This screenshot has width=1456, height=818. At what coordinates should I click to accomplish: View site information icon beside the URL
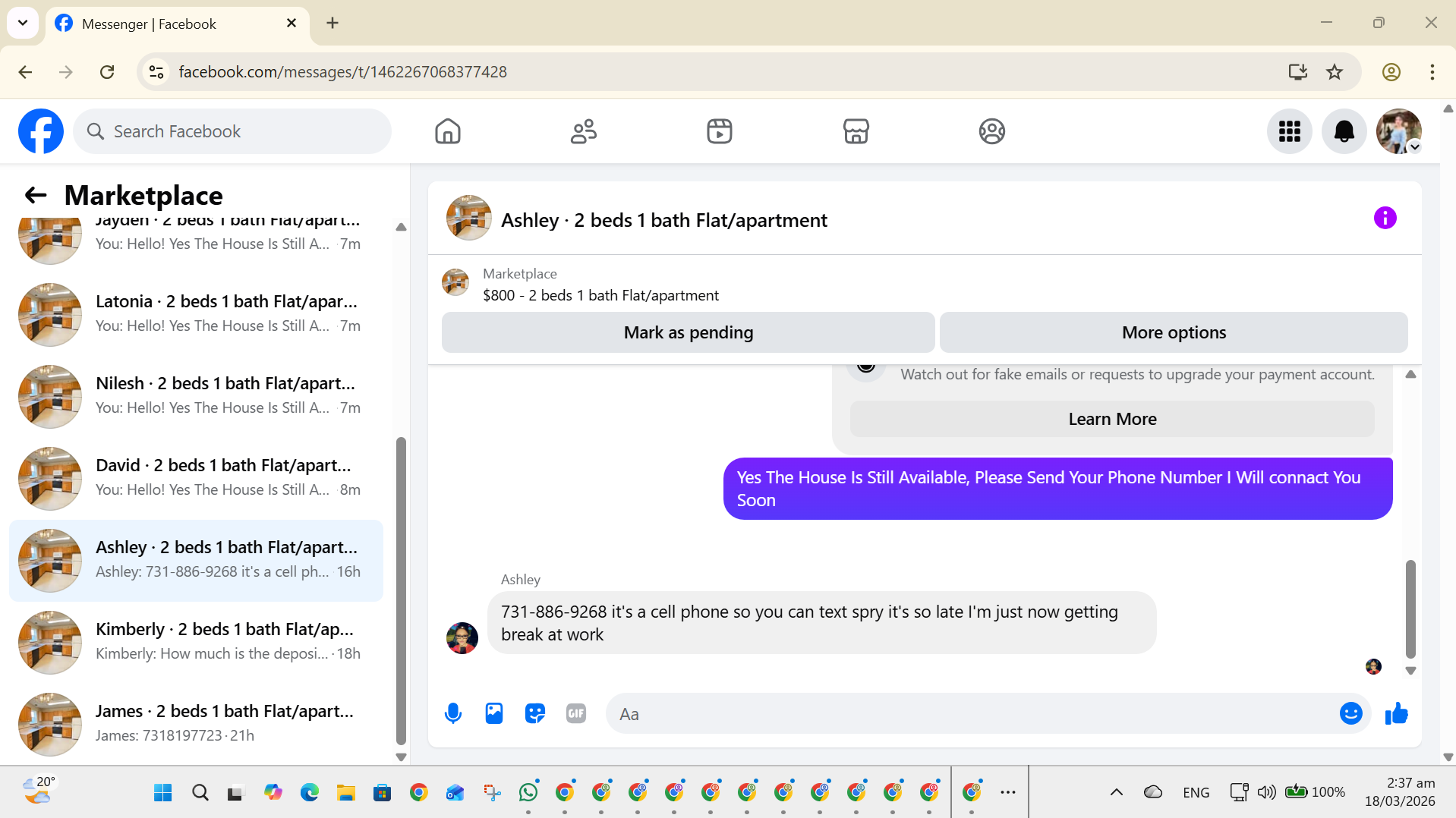[156, 72]
